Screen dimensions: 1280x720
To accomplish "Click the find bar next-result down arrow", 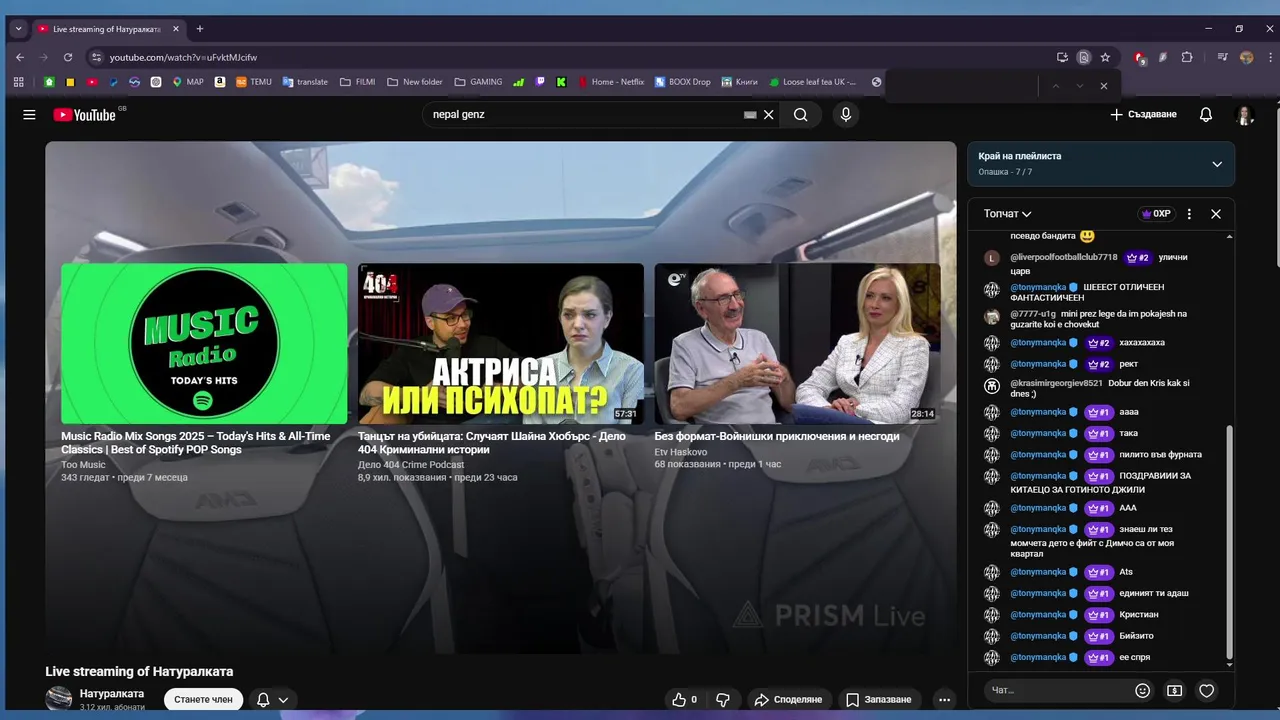I will pos(1080,86).
